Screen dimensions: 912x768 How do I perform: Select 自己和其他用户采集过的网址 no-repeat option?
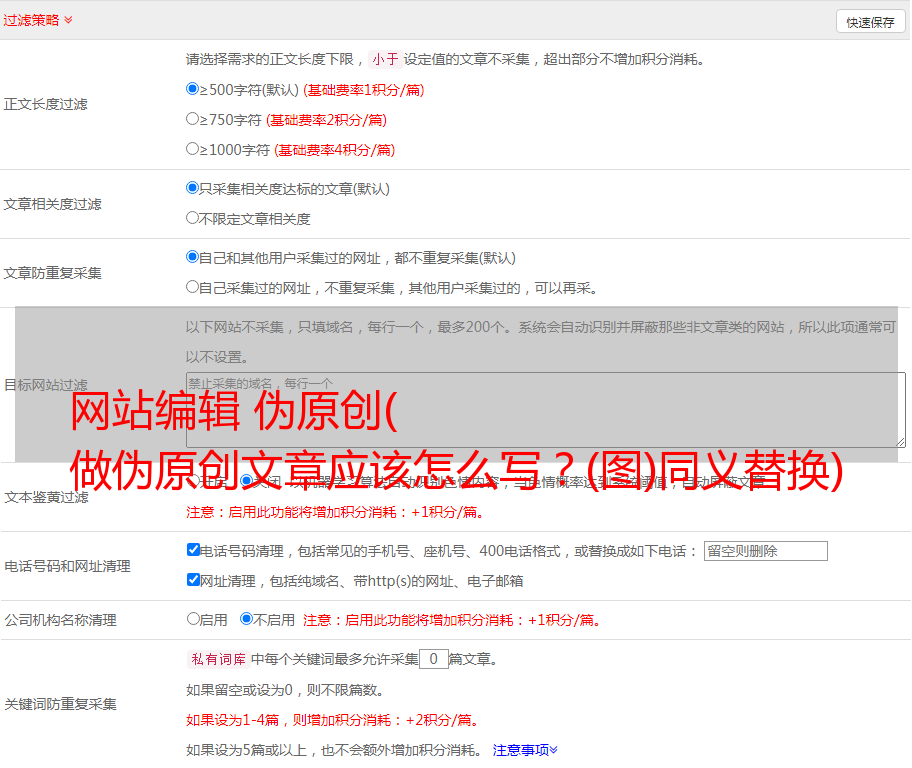(x=193, y=257)
